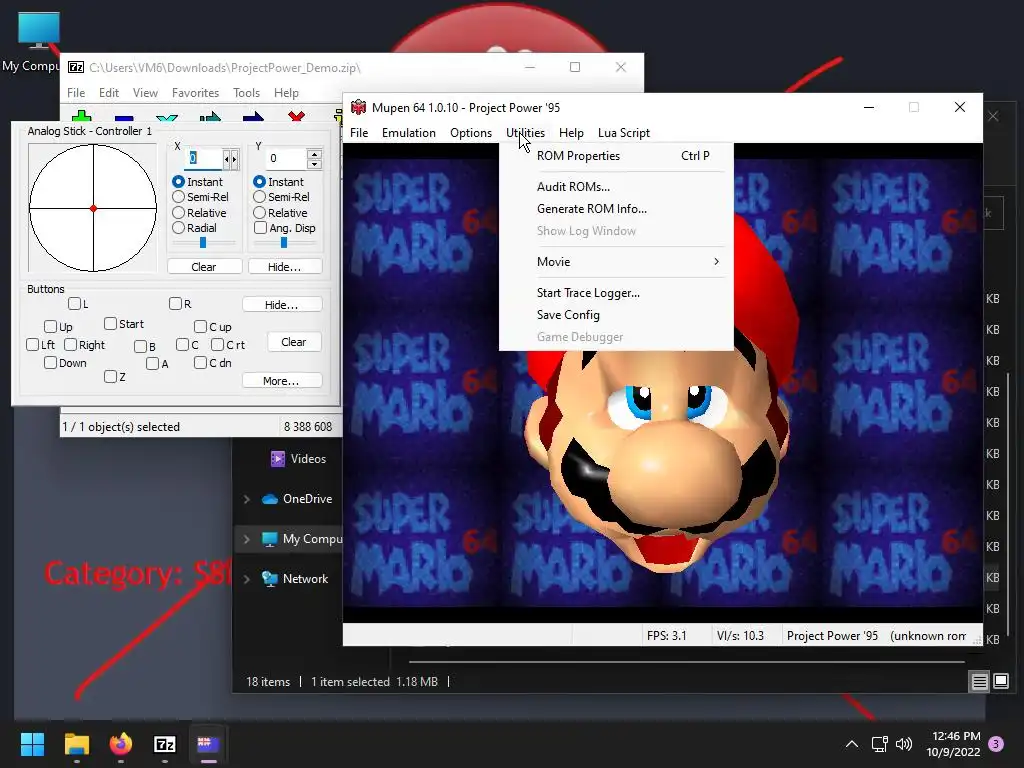Image resolution: width=1024 pixels, height=768 pixels.
Task: Open the Lua Script menu
Action: (x=624, y=133)
